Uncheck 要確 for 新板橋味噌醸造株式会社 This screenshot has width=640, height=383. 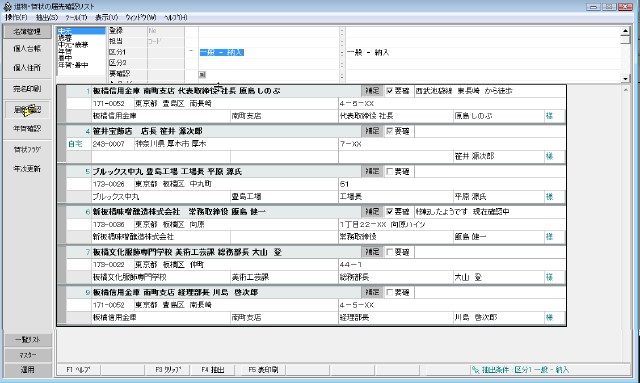click(389, 212)
